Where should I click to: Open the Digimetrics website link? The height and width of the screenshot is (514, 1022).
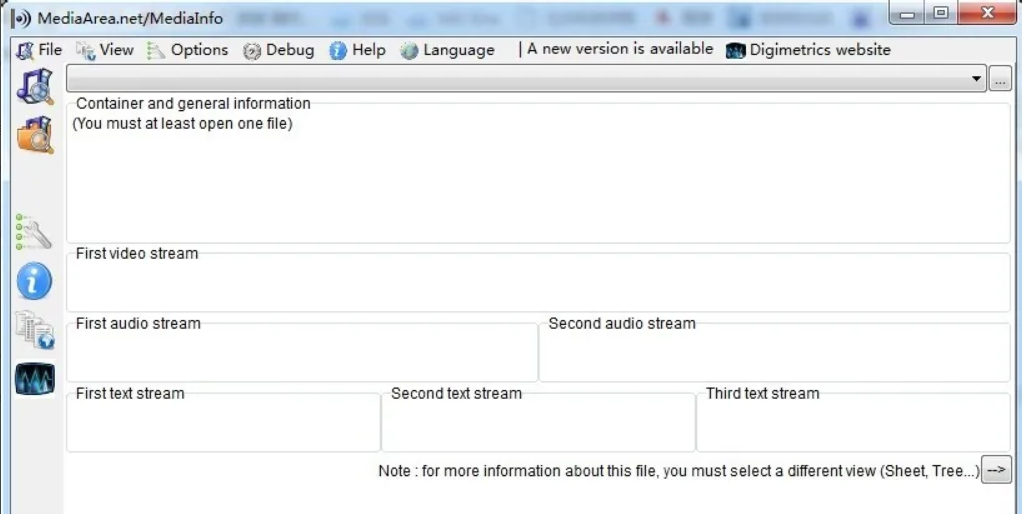coord(819,50)
